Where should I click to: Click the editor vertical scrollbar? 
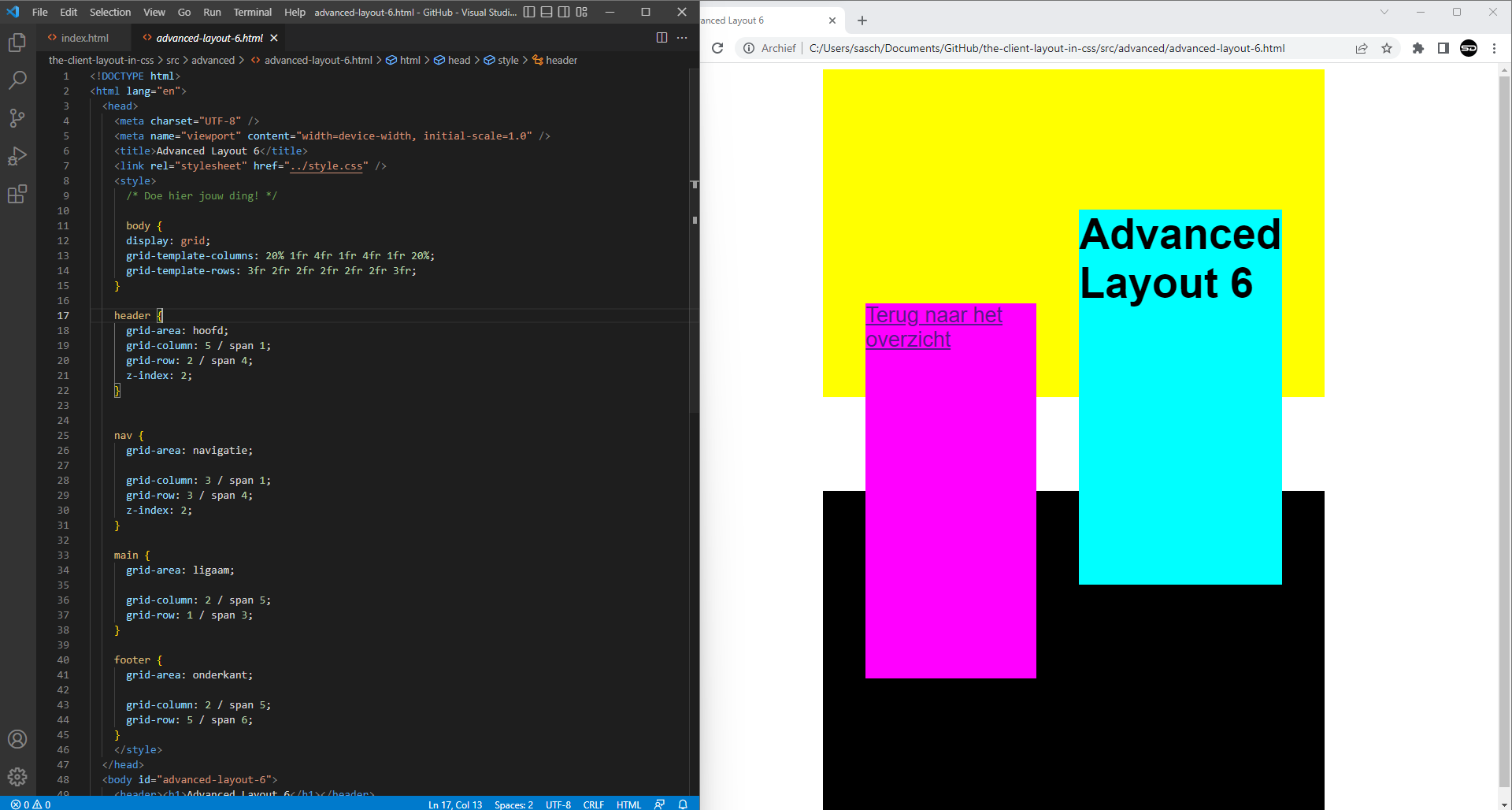point(695,240)
